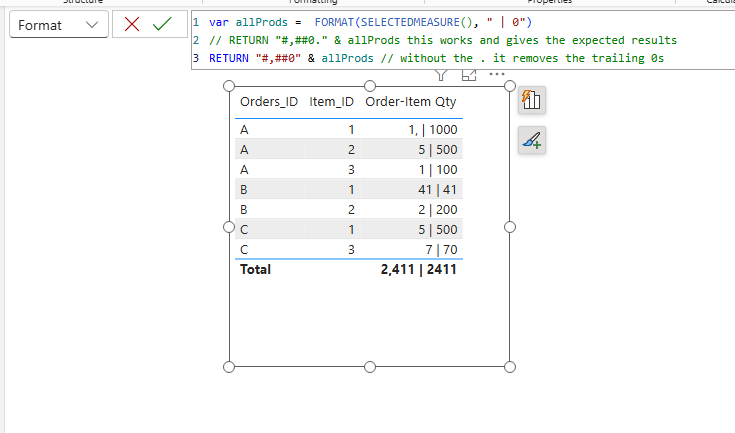
Task: Click the bottom-left resize handle of the visual
Action: pos(229,367)
